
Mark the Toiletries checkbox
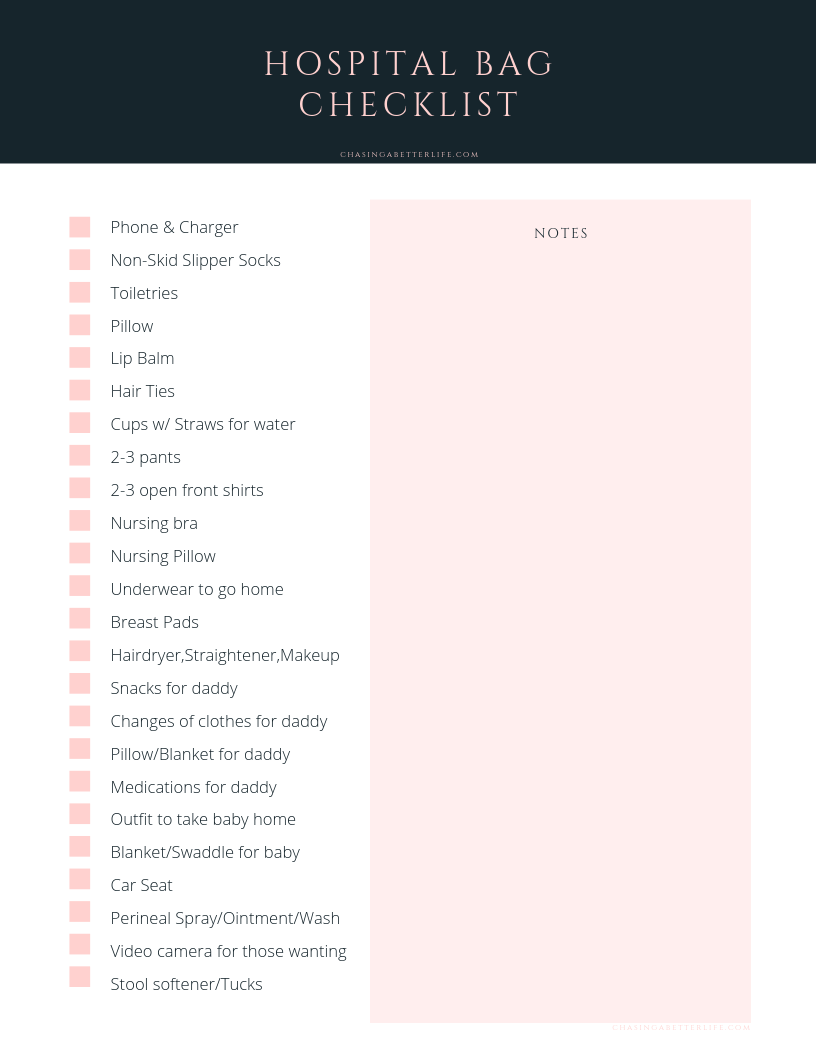[x=80, y=292]
